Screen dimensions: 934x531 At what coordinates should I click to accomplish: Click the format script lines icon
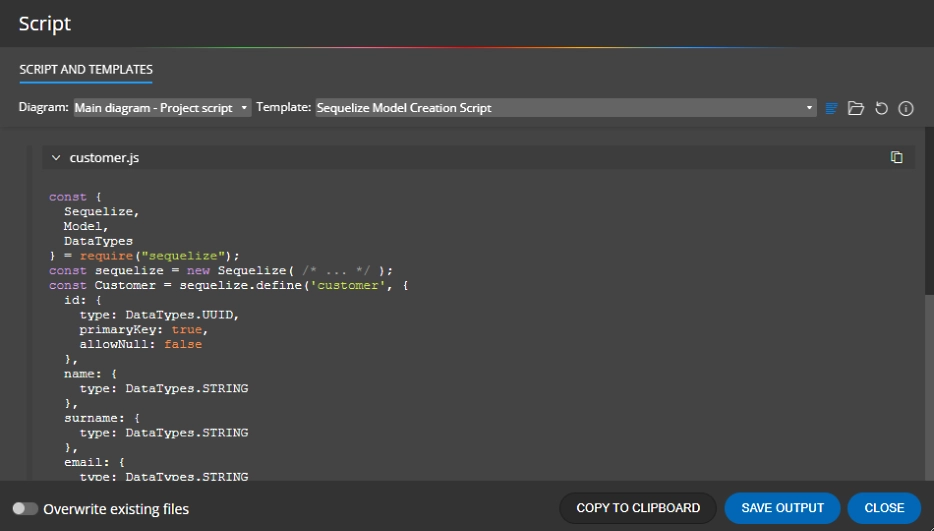pos(832,108)
